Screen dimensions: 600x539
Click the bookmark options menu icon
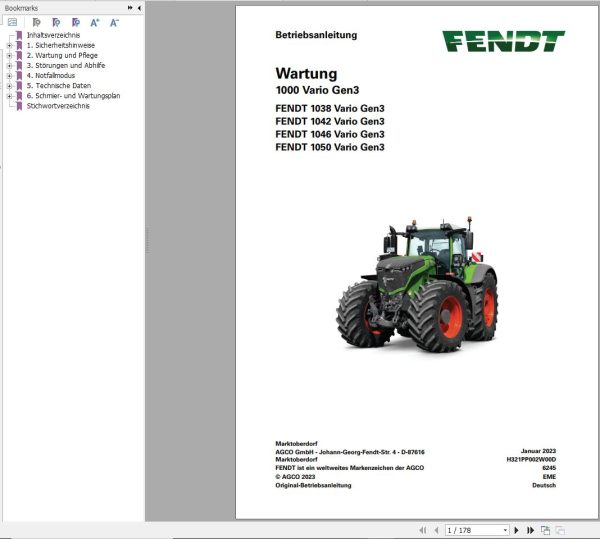click(x=13, y=22)
